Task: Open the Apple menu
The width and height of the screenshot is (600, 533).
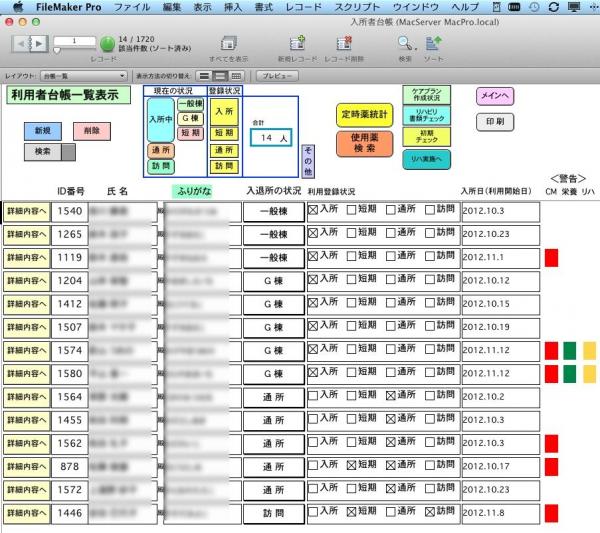Action: pos(17,7)
